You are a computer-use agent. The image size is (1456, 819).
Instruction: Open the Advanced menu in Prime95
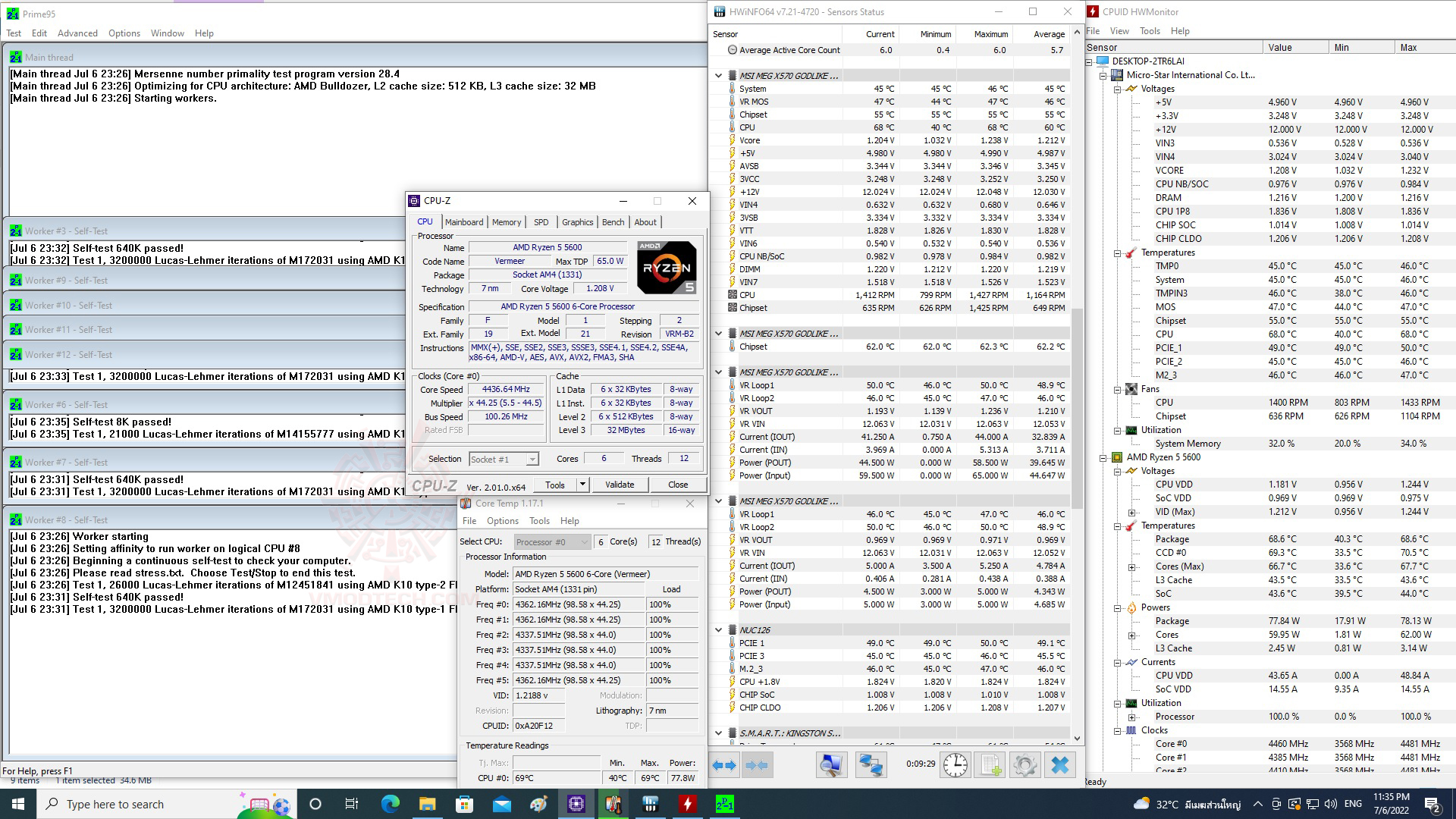[77, 33]
